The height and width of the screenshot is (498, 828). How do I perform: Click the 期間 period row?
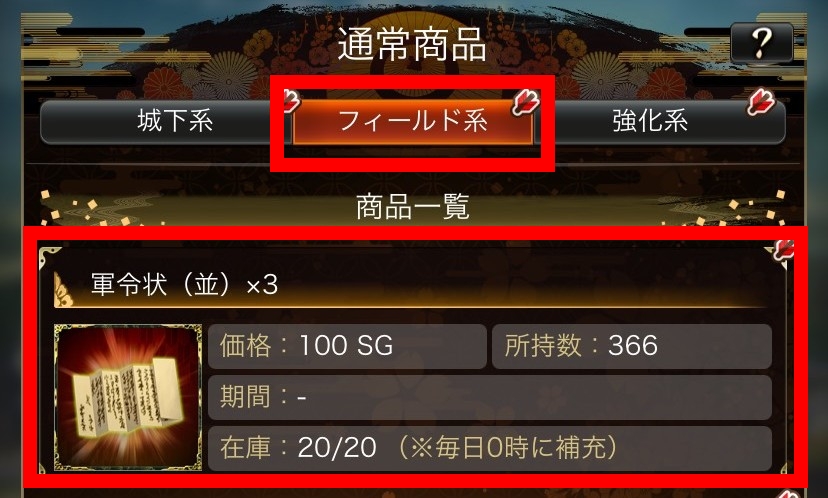490,397
